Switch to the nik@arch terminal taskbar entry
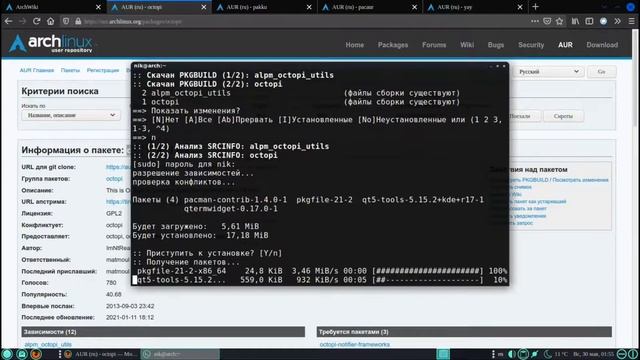This screenshot has height=360, width=640. click(x=180, y=354)
